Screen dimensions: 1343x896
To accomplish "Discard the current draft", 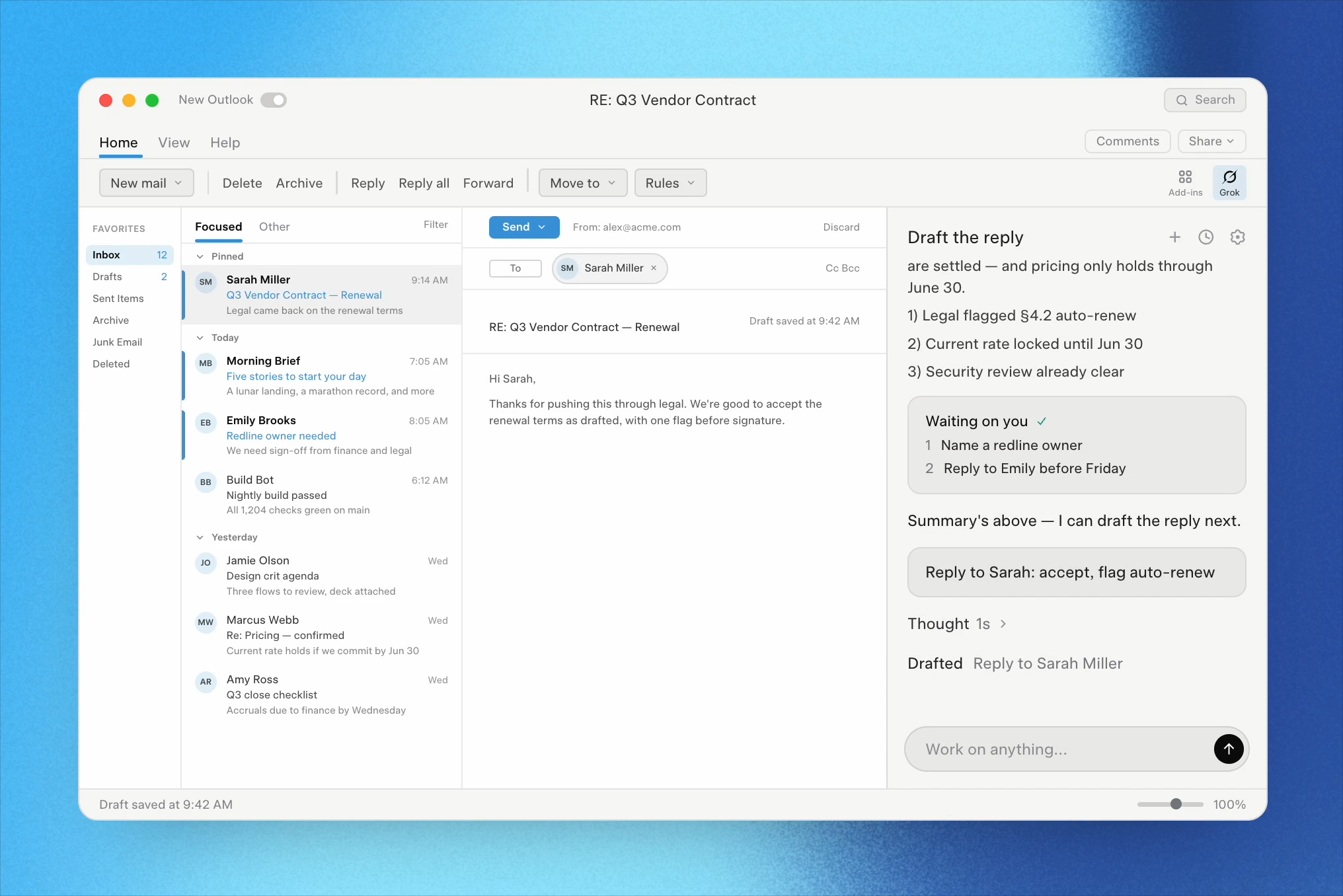I will (841, 227).
